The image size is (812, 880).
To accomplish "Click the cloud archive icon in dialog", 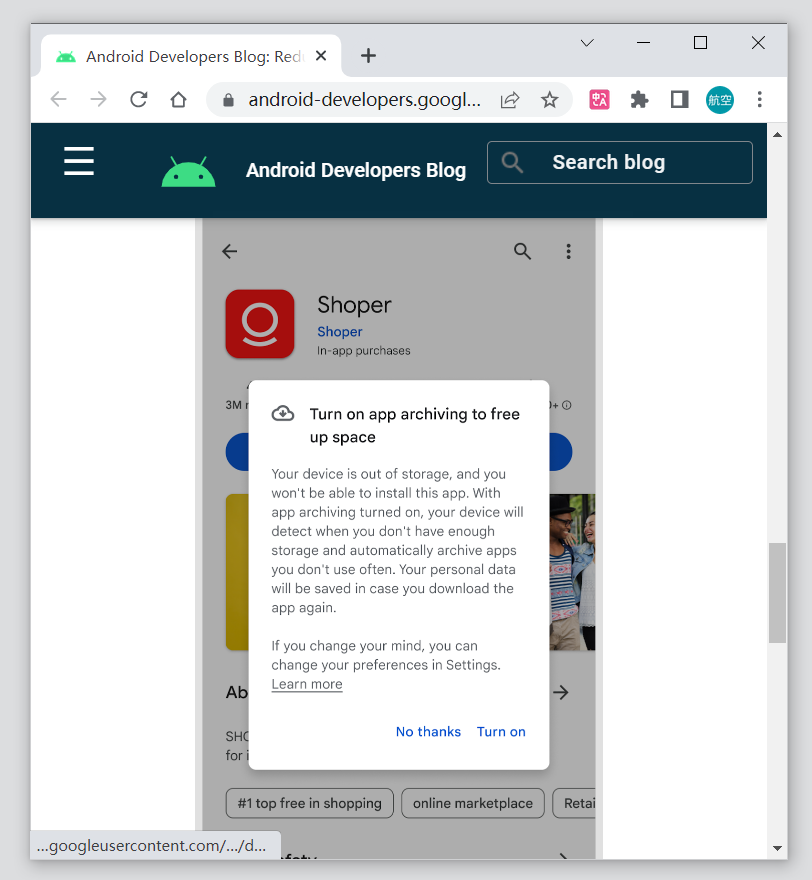I will click(283, 414).
